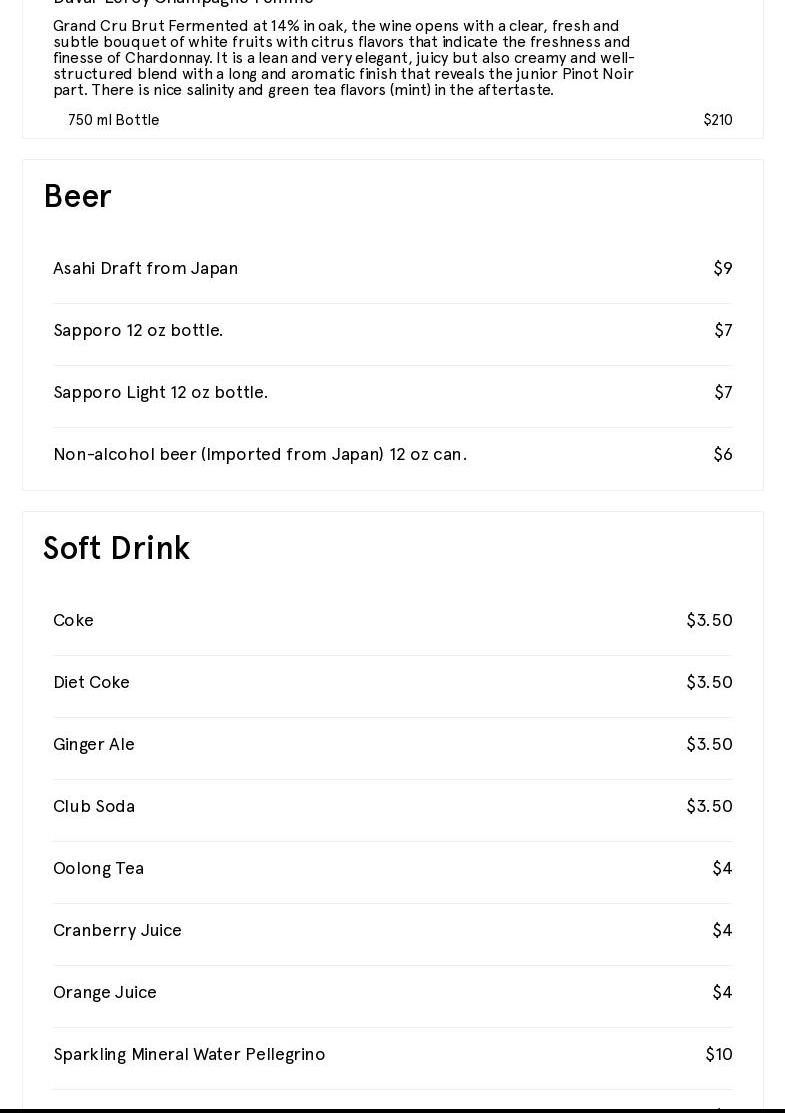Image resolution: width=785 pixels, height=1113 pixels.
Task: Click the Soft Drink section heading
Action: coord(116,548)
